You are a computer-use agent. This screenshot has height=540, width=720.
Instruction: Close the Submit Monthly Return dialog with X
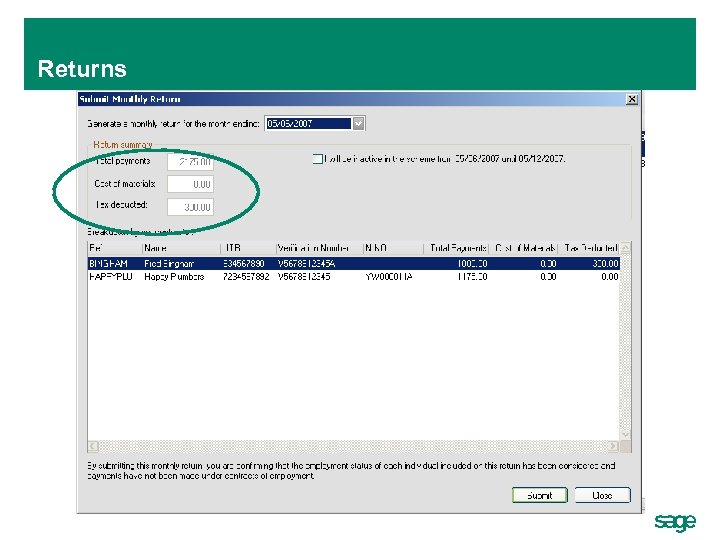pos(632,99)
